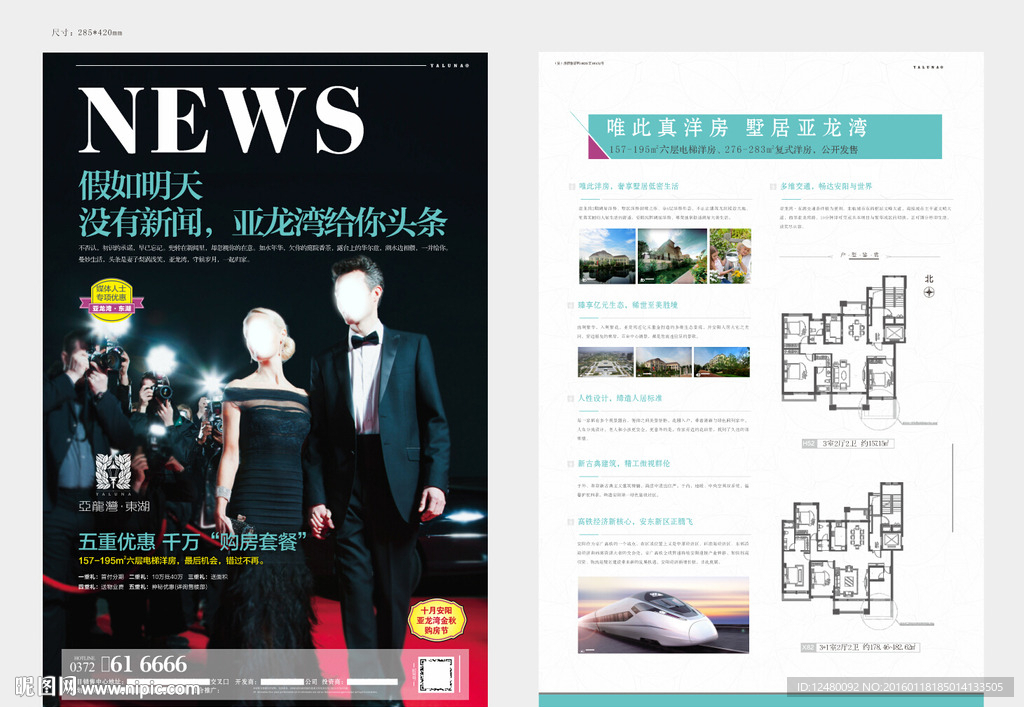Image resolution: width=1024 pixels, height=707 pixels.
Task: Click the magenta triangle accent on the teal banner
Action: point(598,148)
